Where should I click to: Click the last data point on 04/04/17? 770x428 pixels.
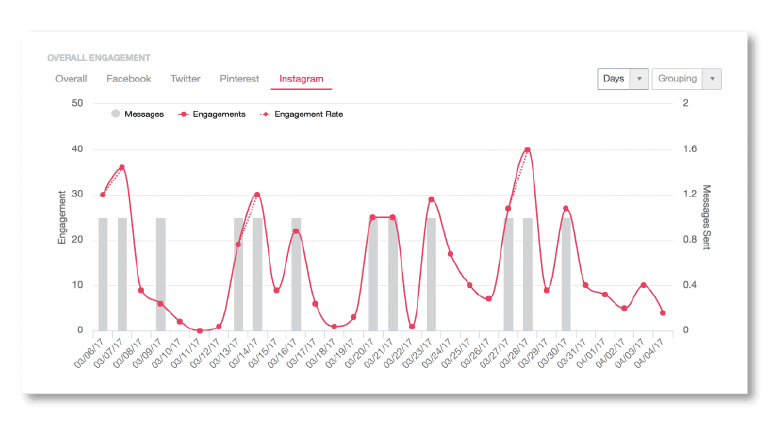663,313
